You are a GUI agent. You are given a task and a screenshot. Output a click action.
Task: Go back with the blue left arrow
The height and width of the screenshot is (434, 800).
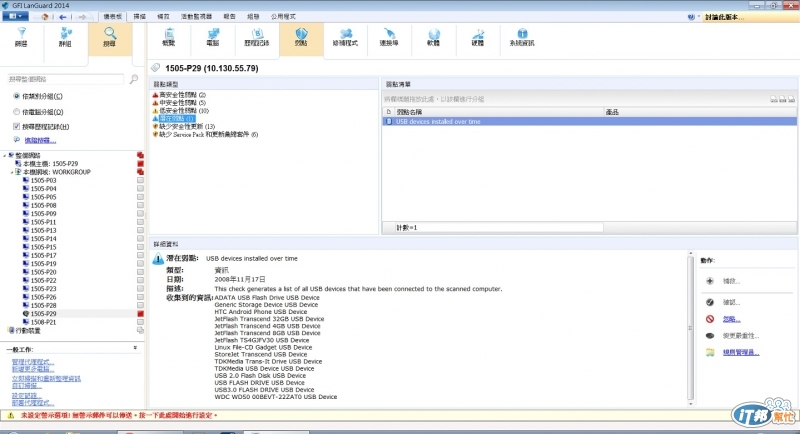63,17
